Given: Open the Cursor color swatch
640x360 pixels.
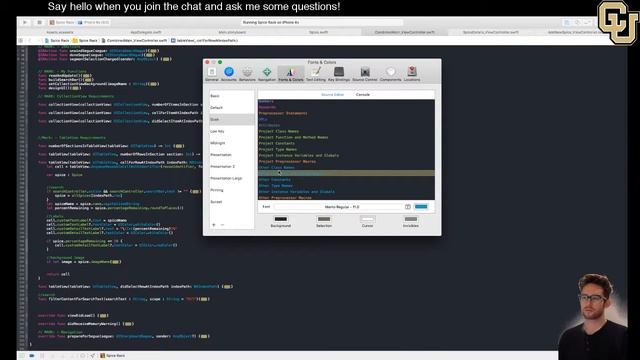Looking at the screenshot, I should 367,219.
